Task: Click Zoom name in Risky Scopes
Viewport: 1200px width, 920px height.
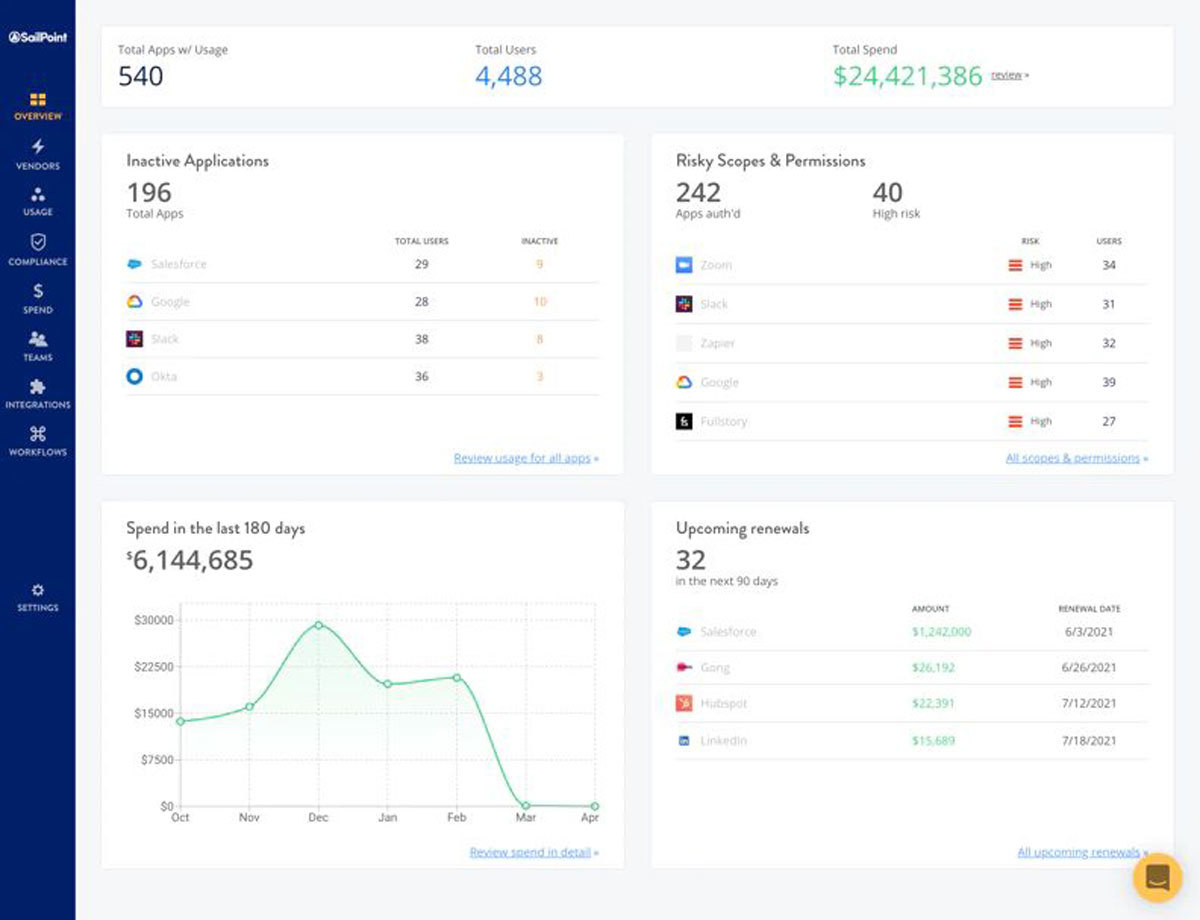Action: [x=716, y=265]
